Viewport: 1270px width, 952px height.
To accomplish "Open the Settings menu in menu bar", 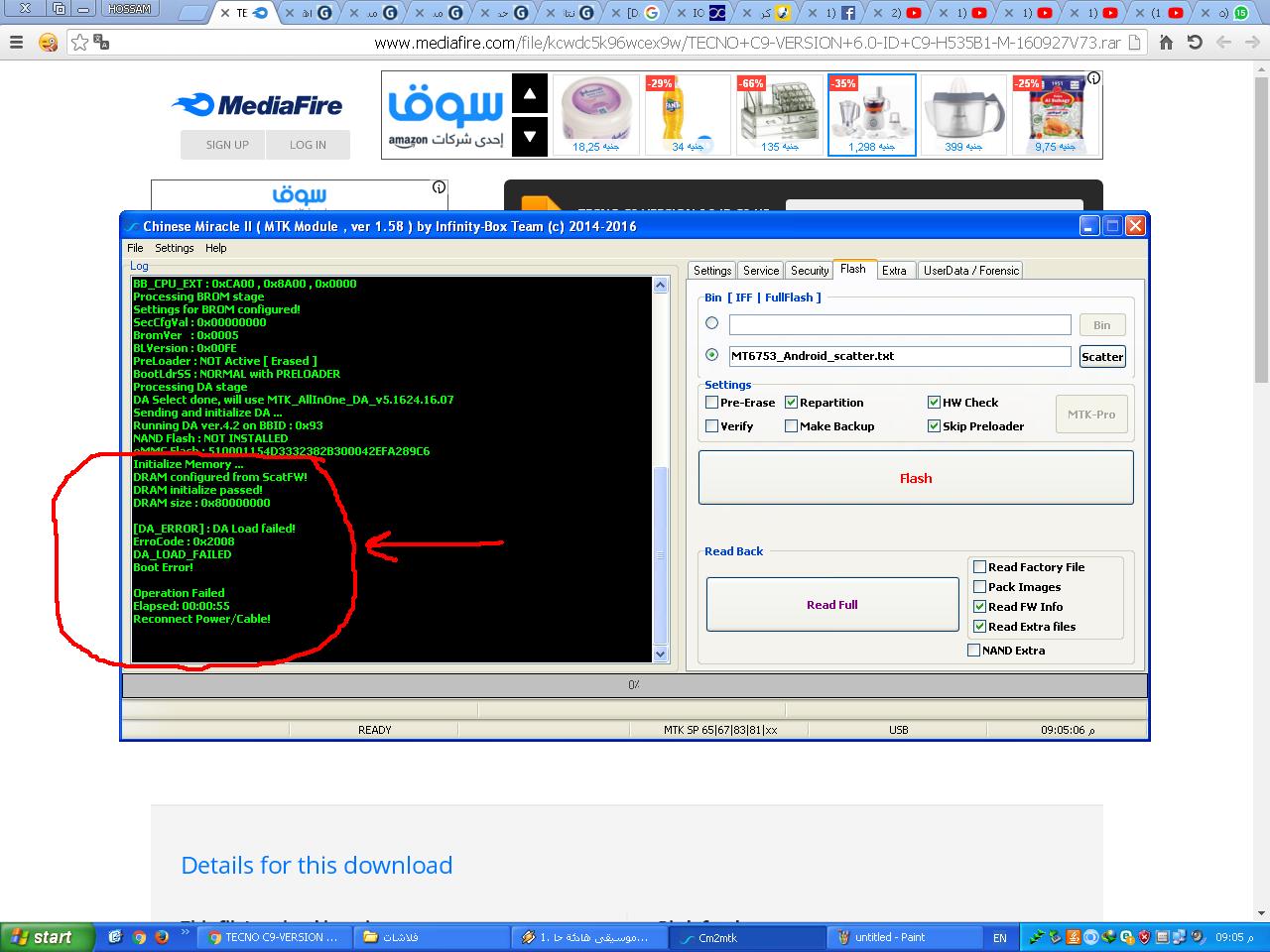I will click(174, 248).
